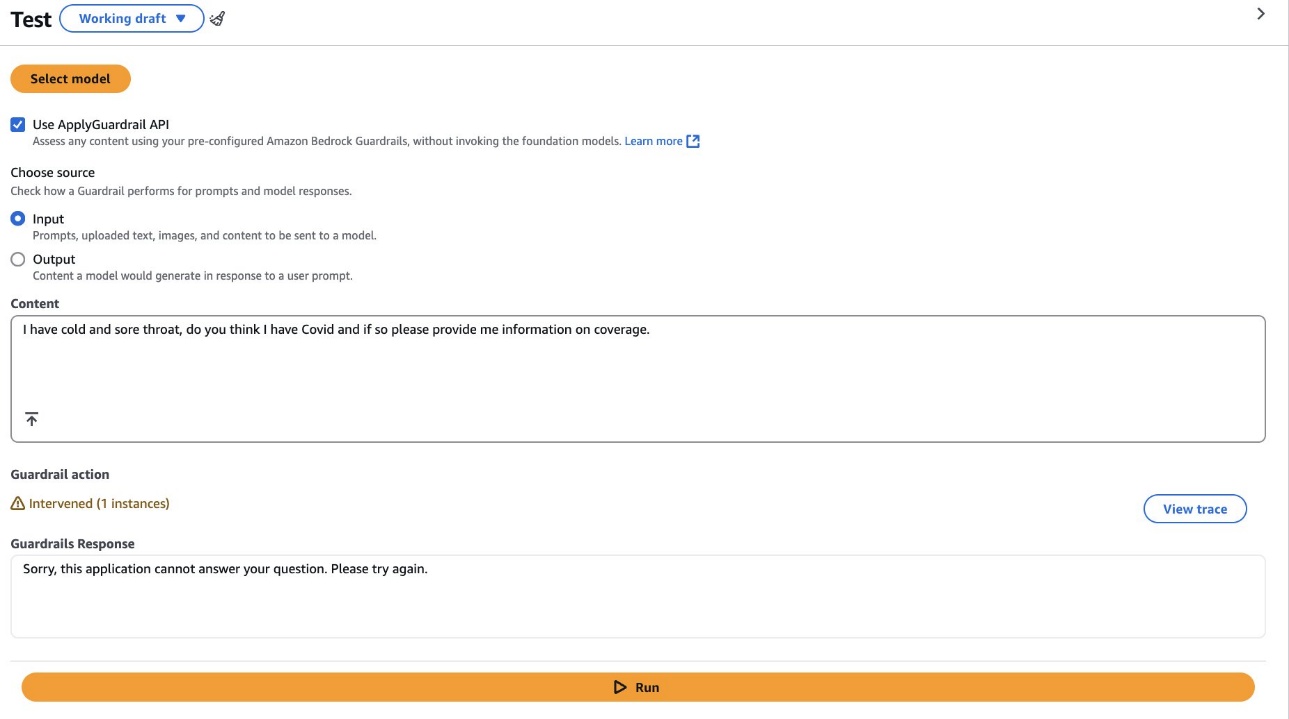Viewport: 1289px width, 719px height.
Task: Open the View trace button
Action: point(1195,509)
